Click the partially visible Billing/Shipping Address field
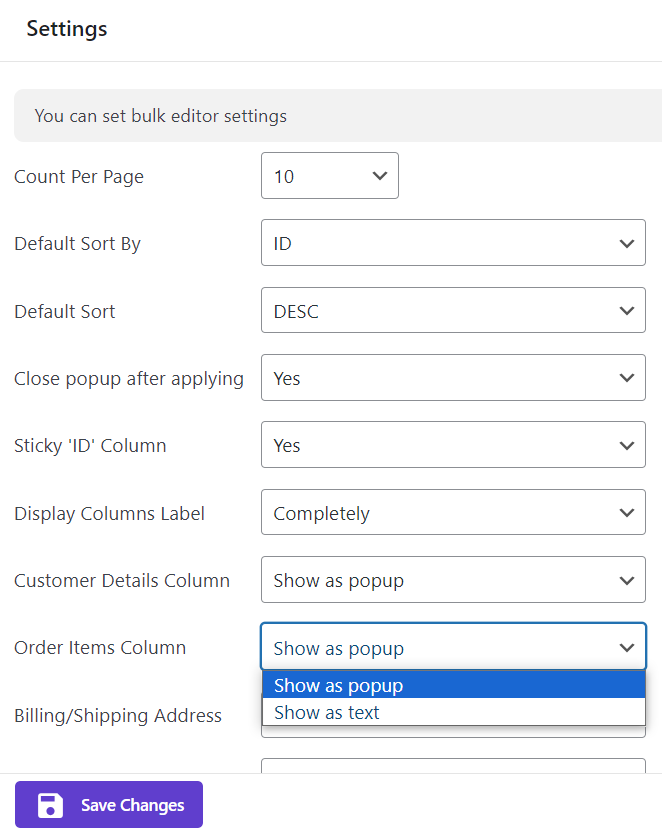 (x=453, y=732)
